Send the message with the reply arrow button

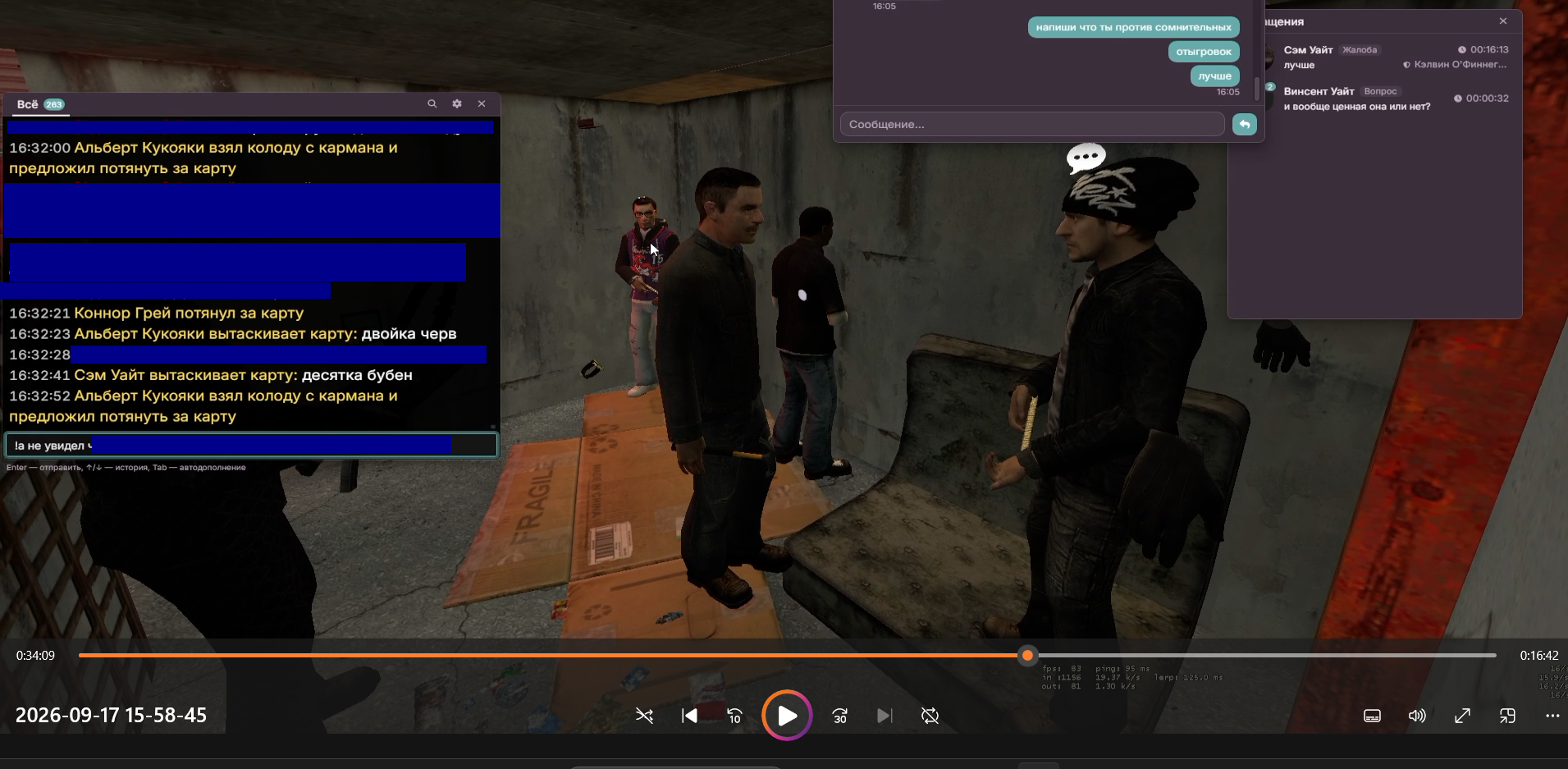point(1245,124)
